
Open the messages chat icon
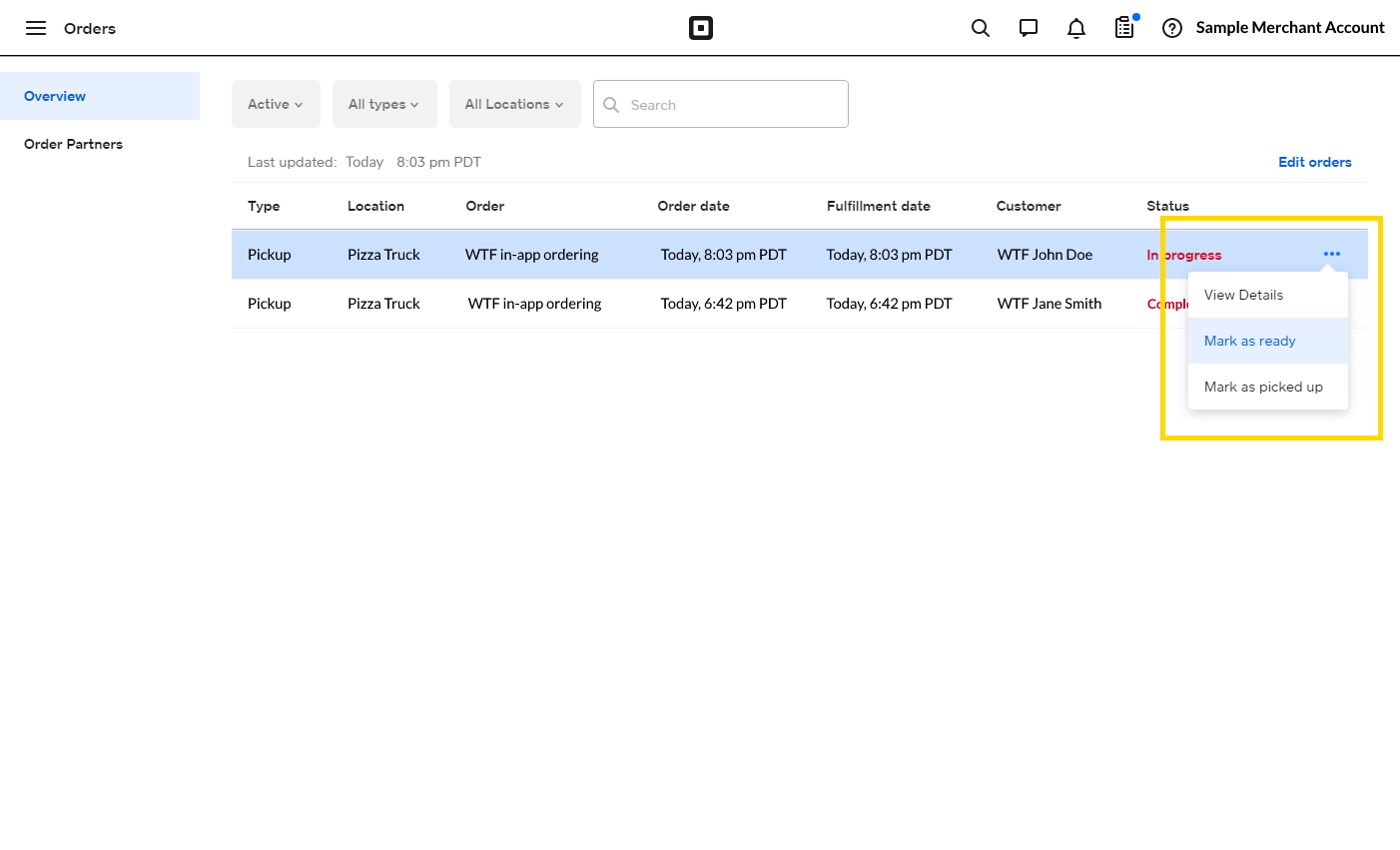1029,28
